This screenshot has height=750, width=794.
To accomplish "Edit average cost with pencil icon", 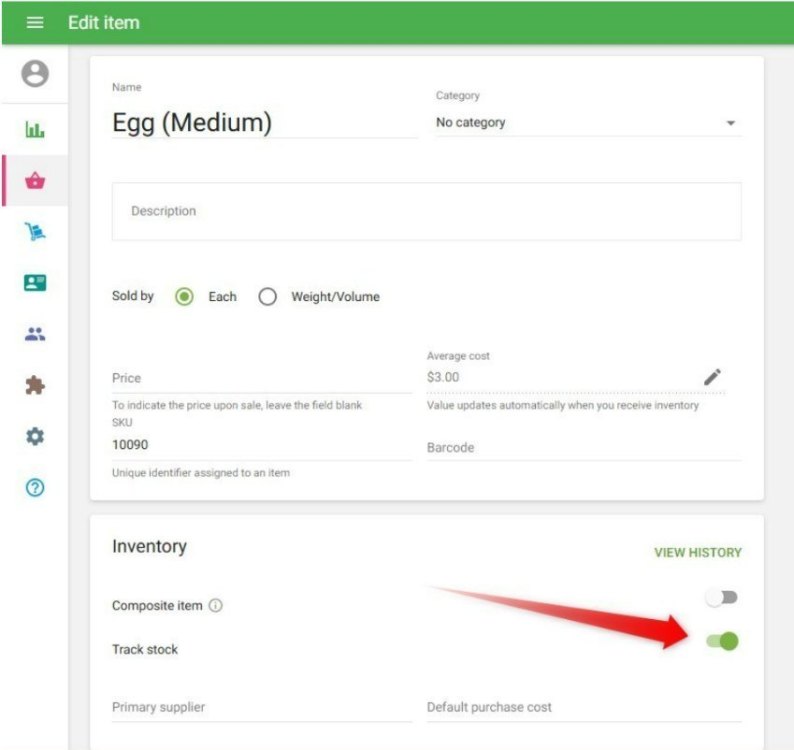I will point(712,377).
